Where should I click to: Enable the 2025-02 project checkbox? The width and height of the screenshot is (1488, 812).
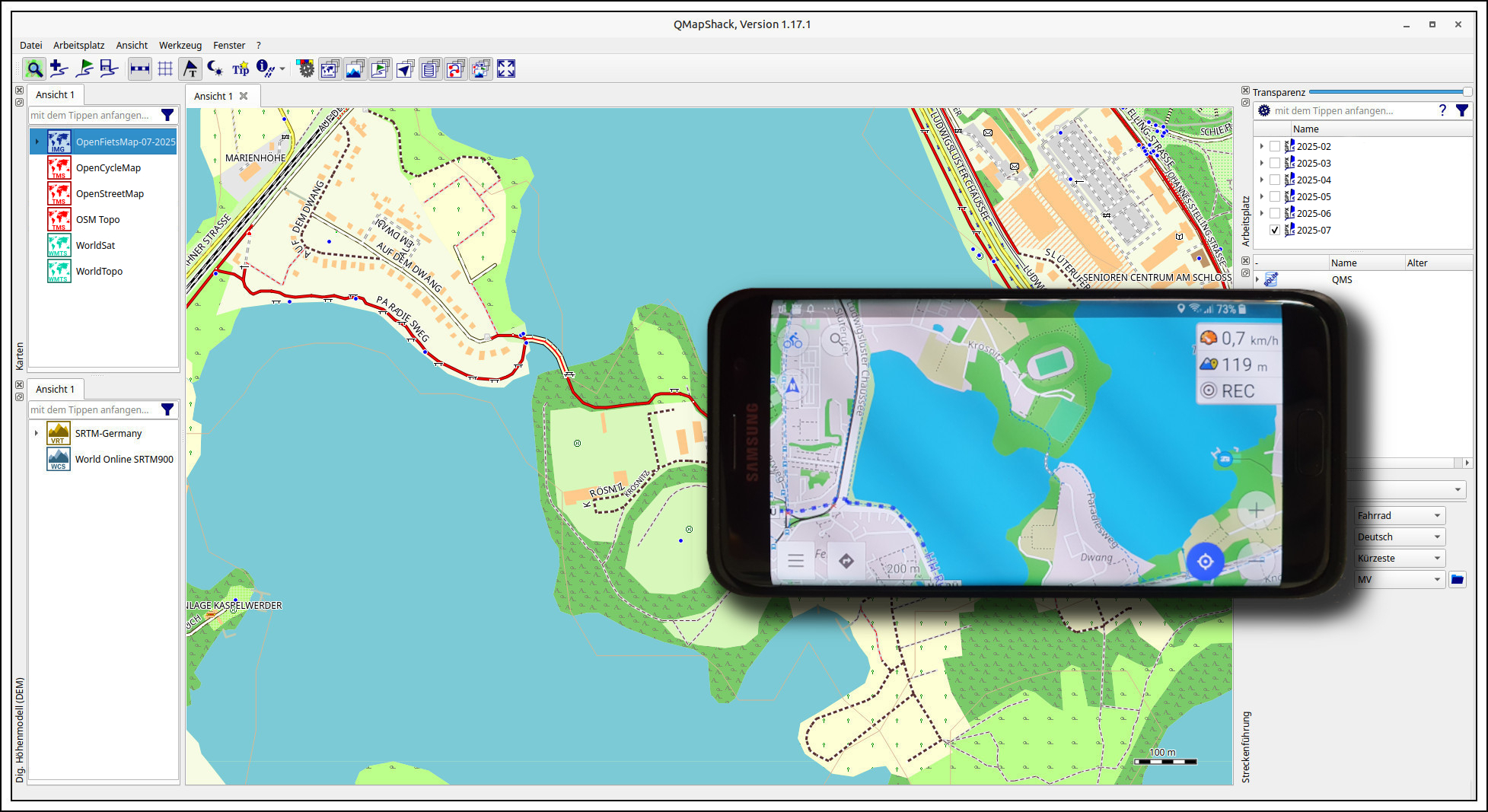(1275, 146)
